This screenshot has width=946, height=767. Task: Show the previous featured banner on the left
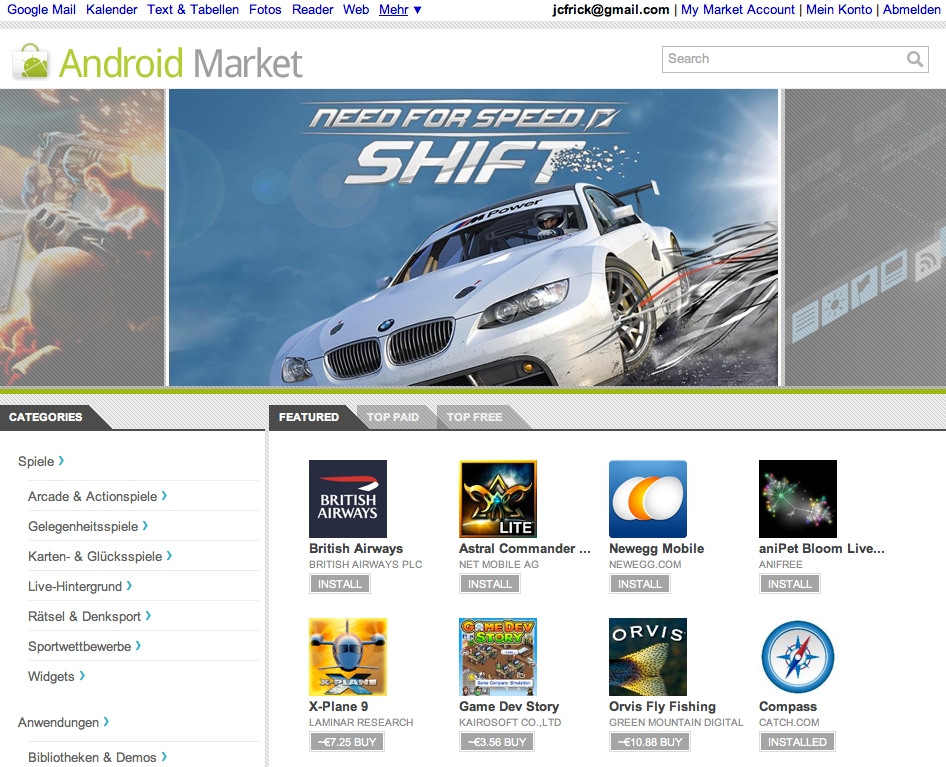pyautogui.click(x=82, y=237)
